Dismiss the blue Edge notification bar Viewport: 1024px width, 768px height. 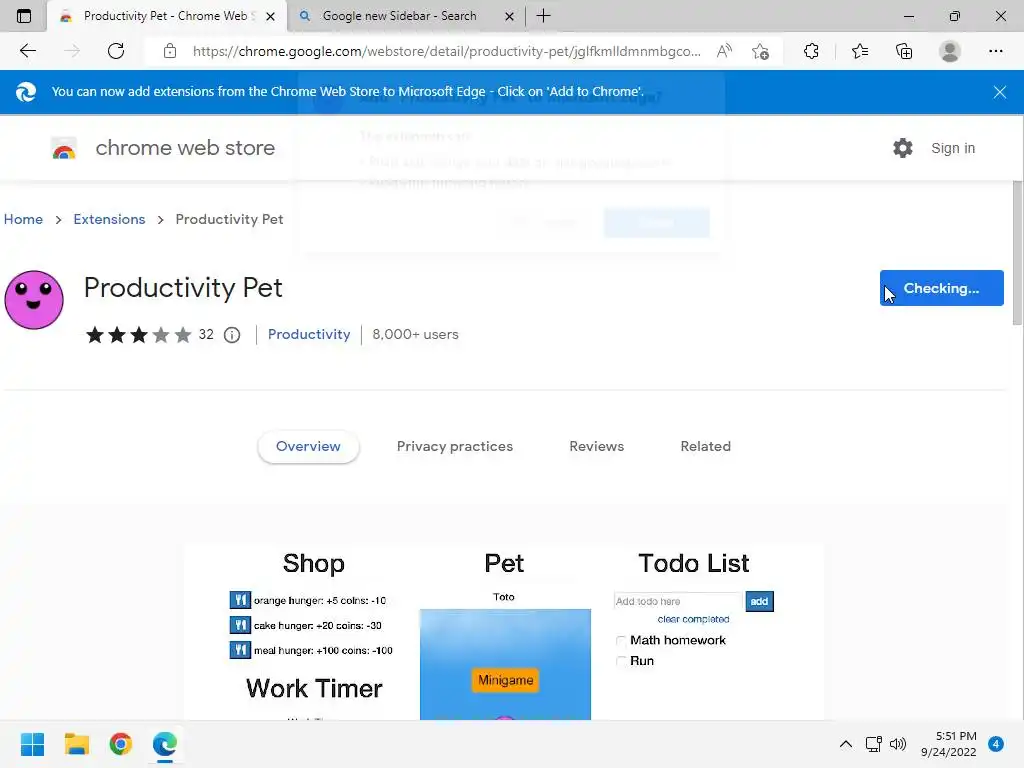(x=999, y=92)
